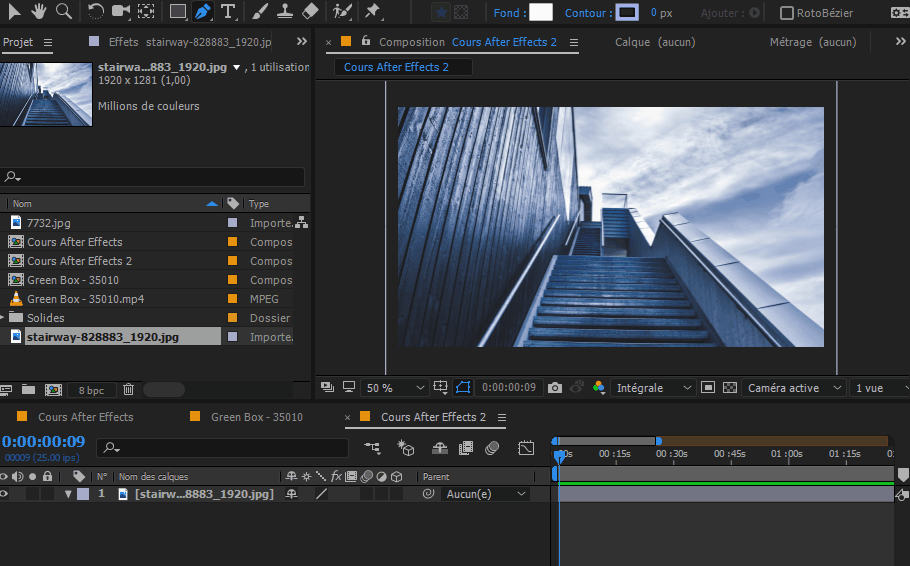
Task: Select the Hand tool
Action: click(x=39, y=11)
